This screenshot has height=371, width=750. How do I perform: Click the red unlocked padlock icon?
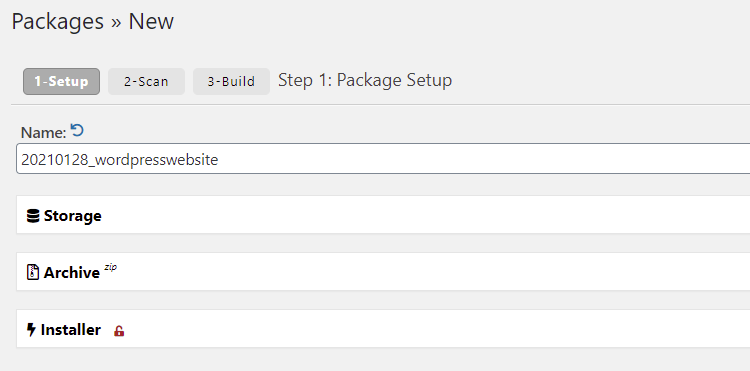pyautogui.click(x=119, y=331)
